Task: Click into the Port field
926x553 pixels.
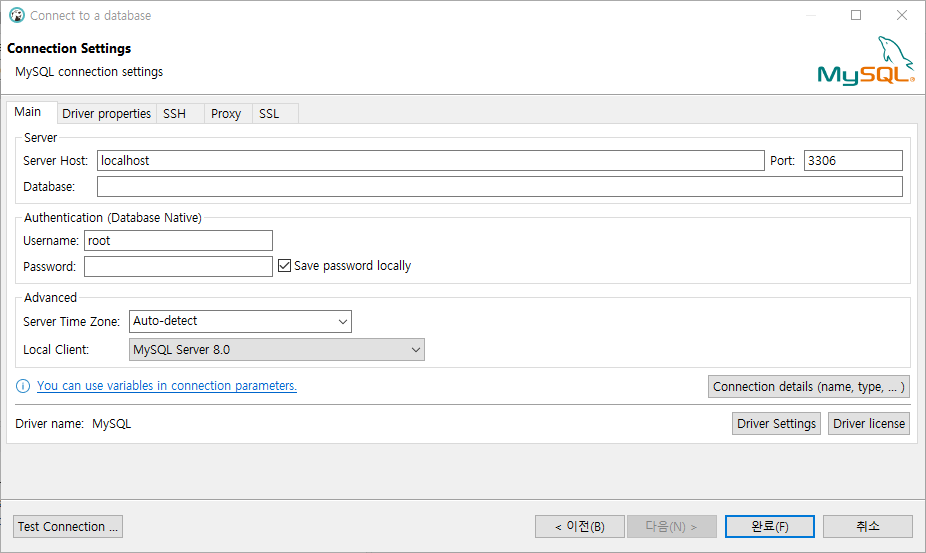Action: click(853, 161)
